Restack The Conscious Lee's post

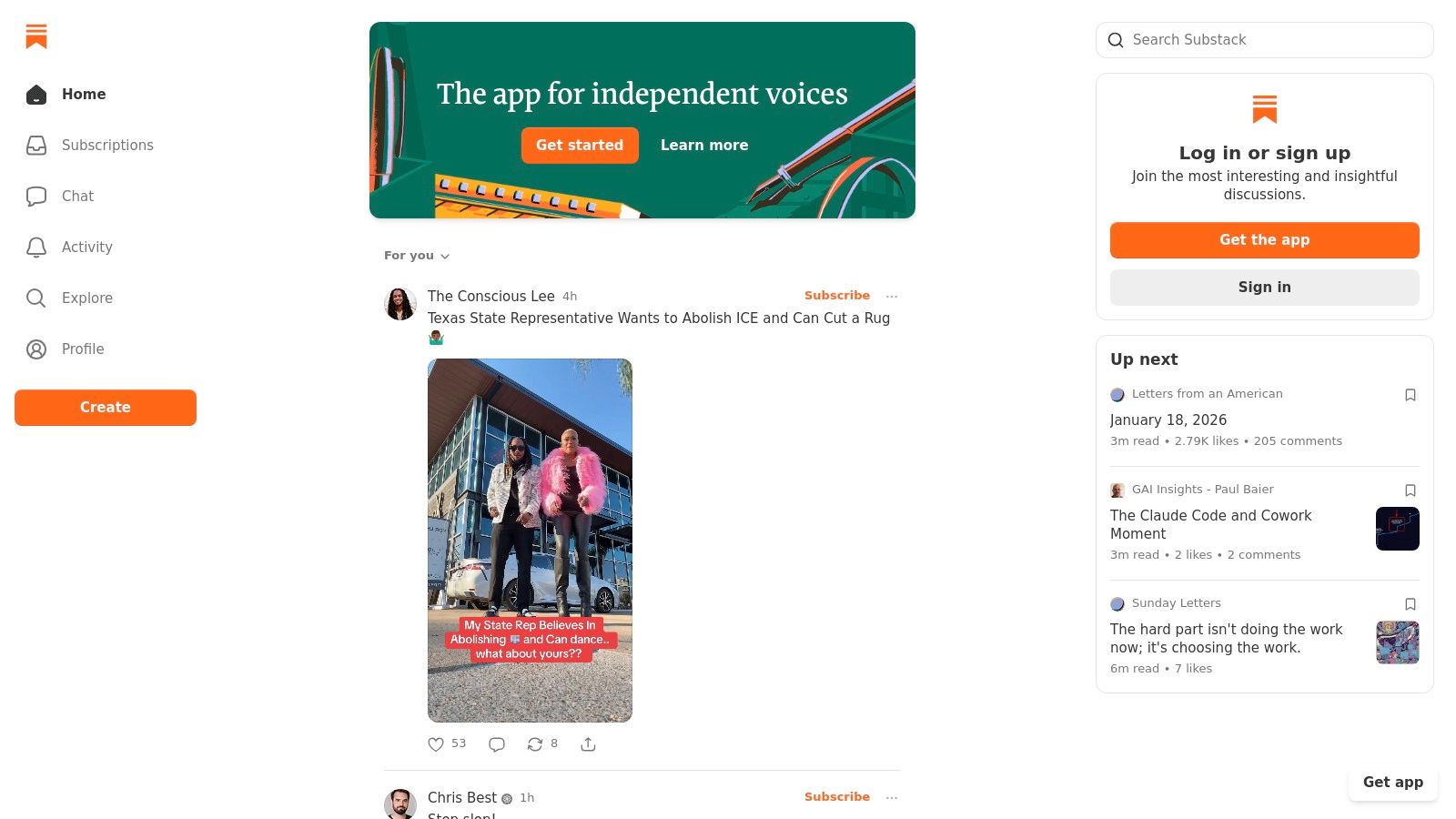click(535, 744)
